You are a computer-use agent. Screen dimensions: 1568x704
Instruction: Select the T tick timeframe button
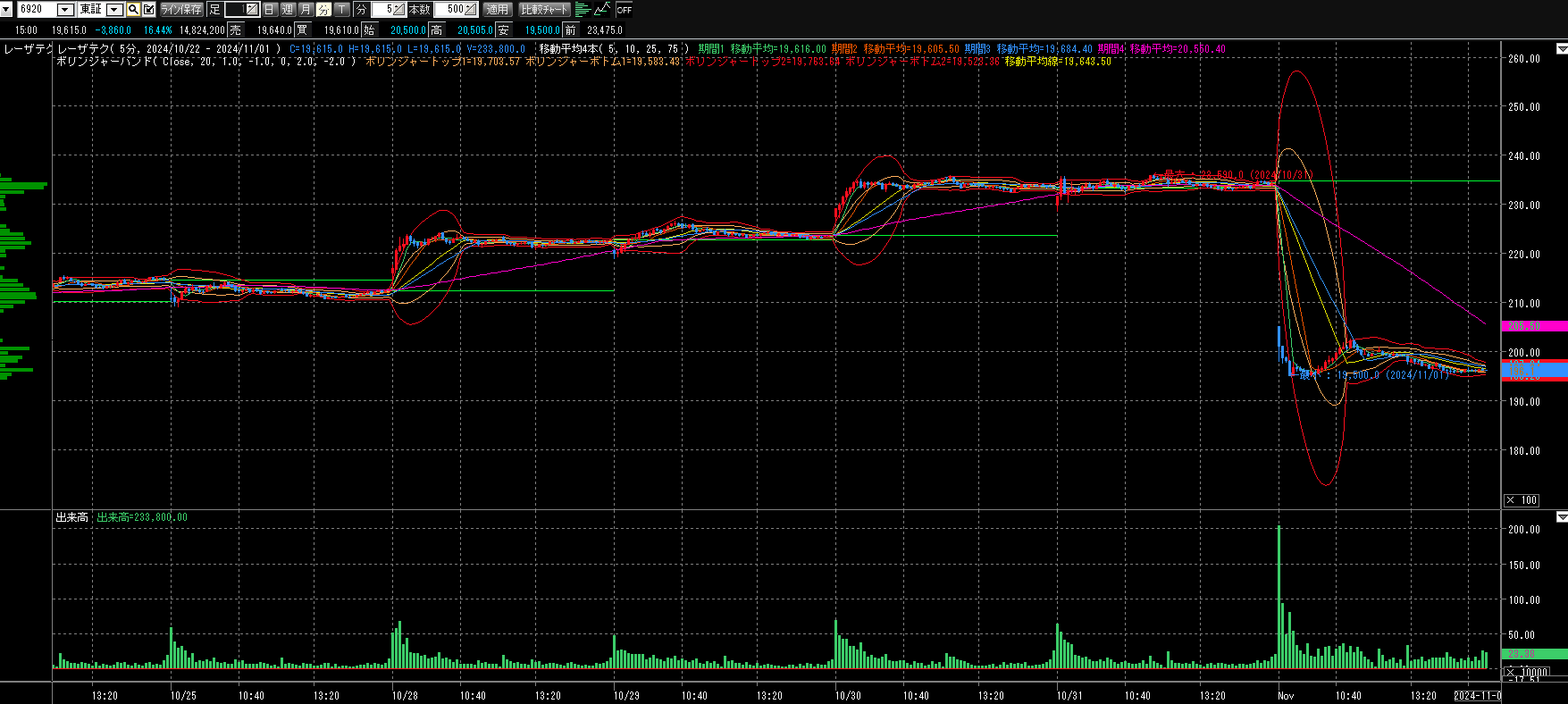click(342, 10)
